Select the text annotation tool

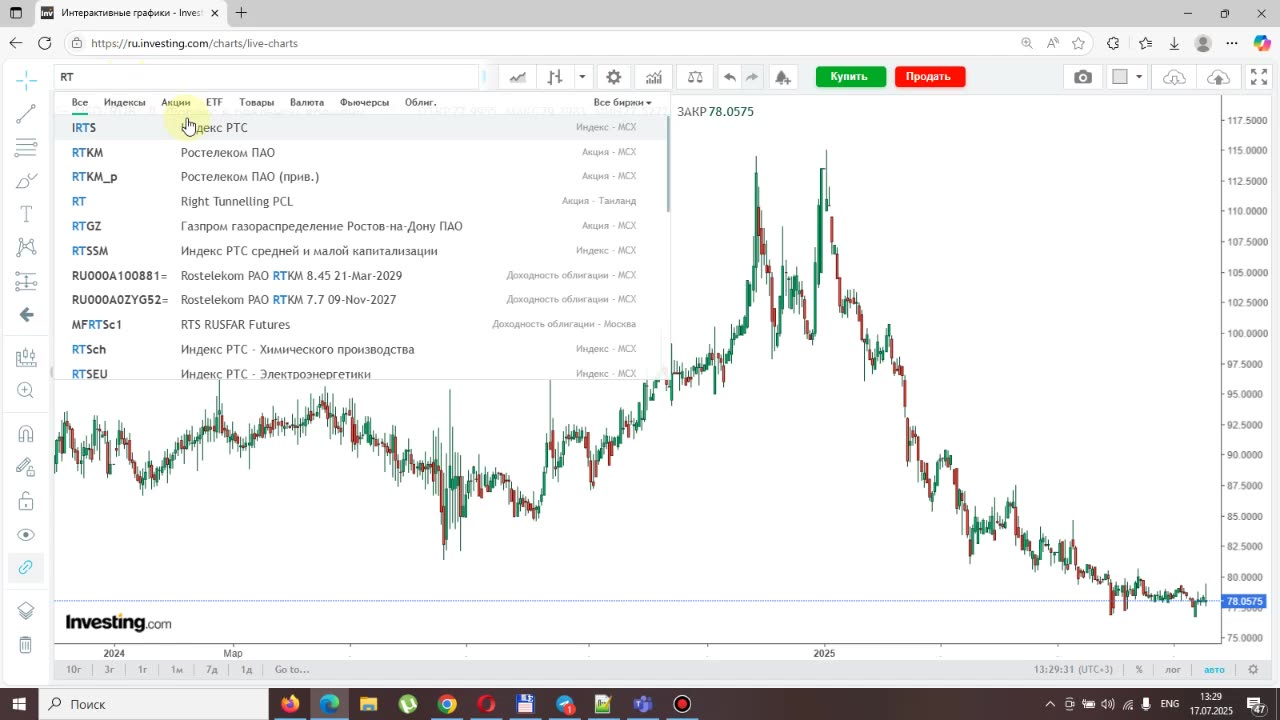tap(26, 214)
